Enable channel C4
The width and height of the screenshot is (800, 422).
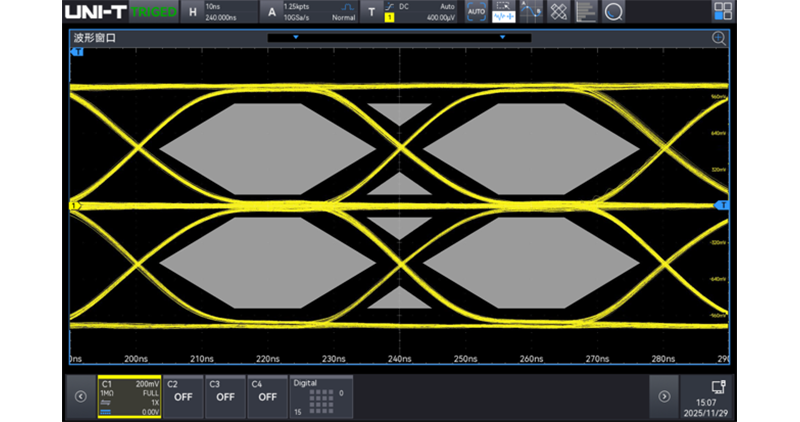coord(267,396)
